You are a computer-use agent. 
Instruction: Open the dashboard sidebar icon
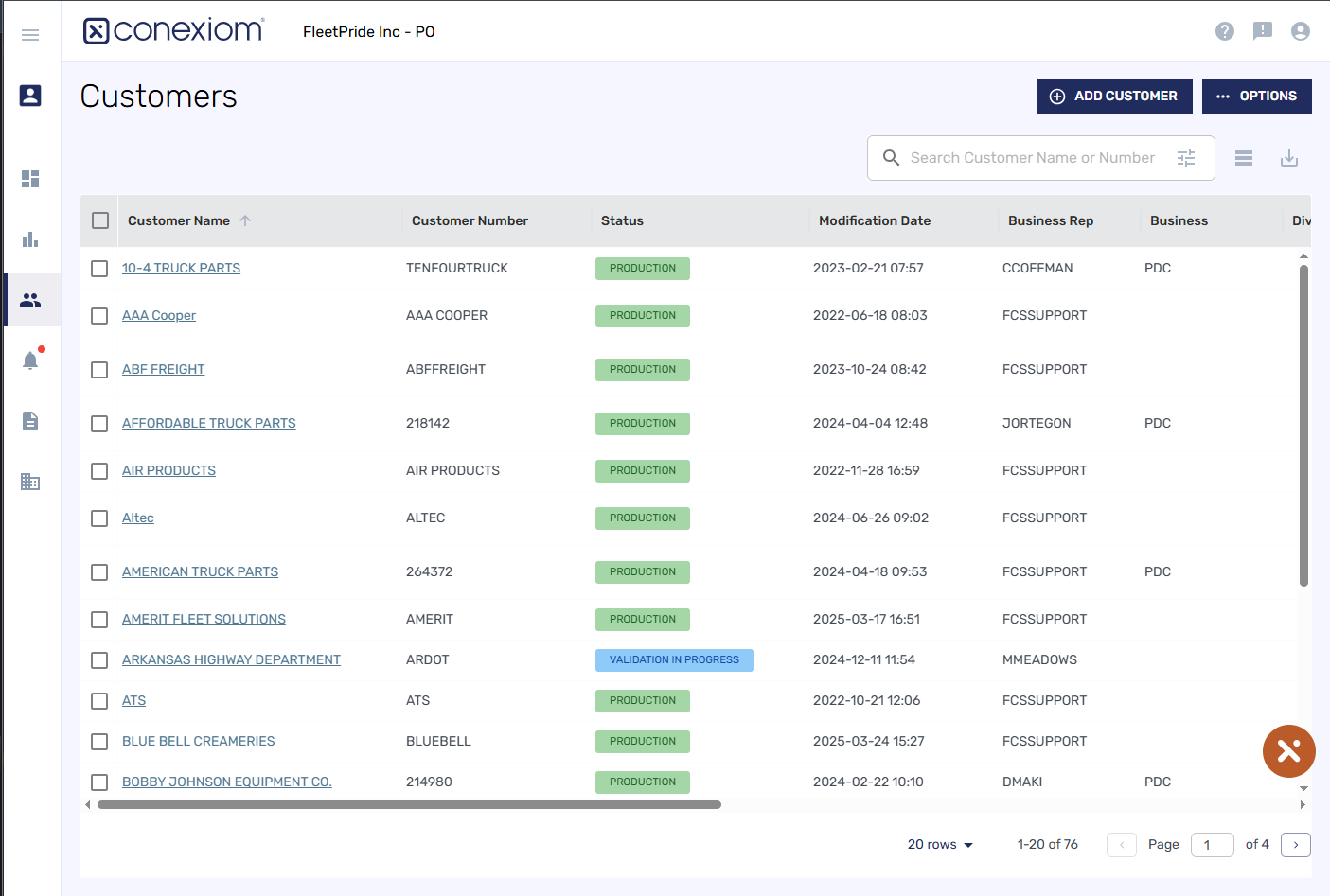tap(30, 179)
